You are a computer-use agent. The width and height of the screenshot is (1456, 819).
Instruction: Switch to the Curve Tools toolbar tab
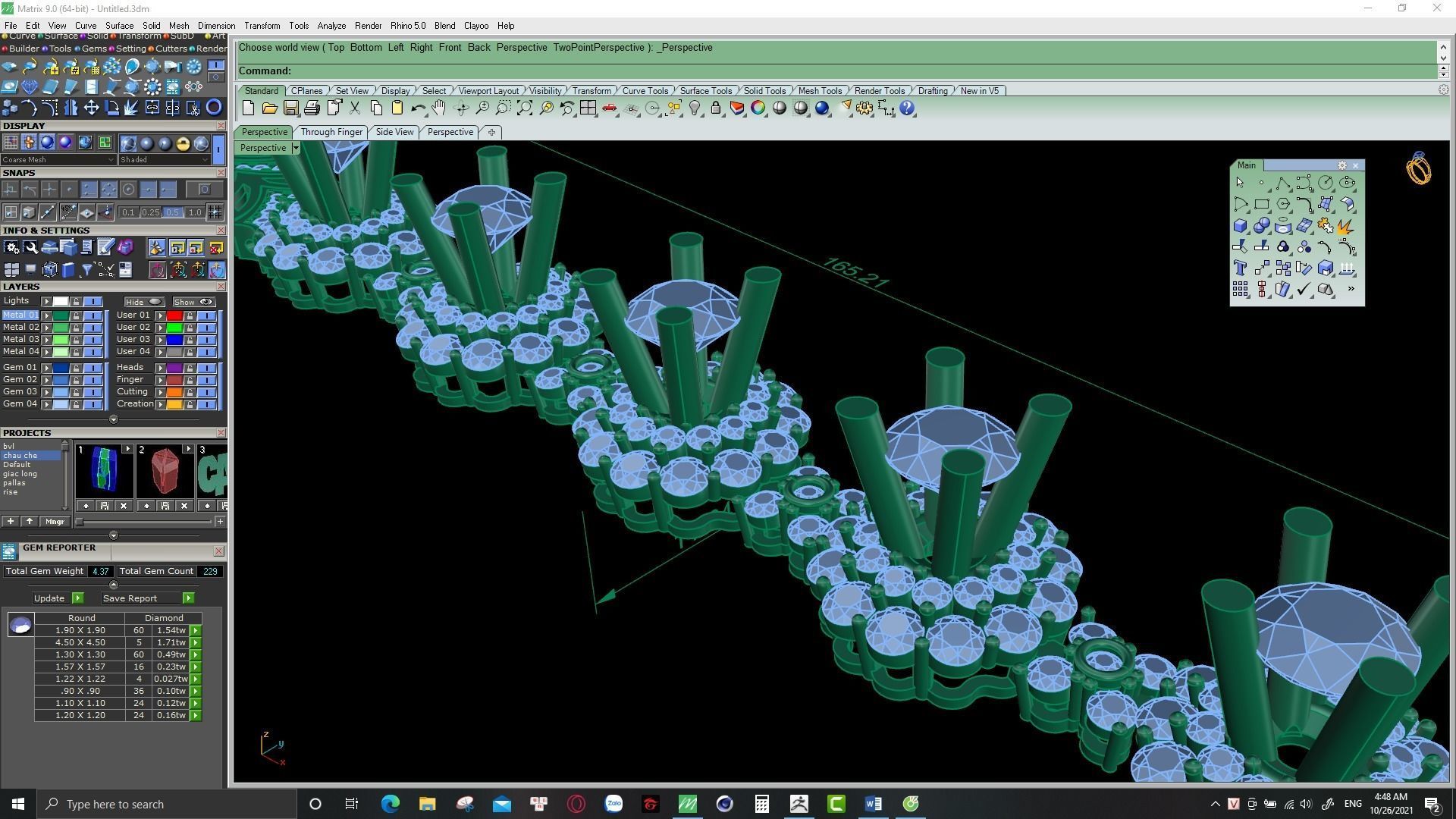click(x=645, y=91)
